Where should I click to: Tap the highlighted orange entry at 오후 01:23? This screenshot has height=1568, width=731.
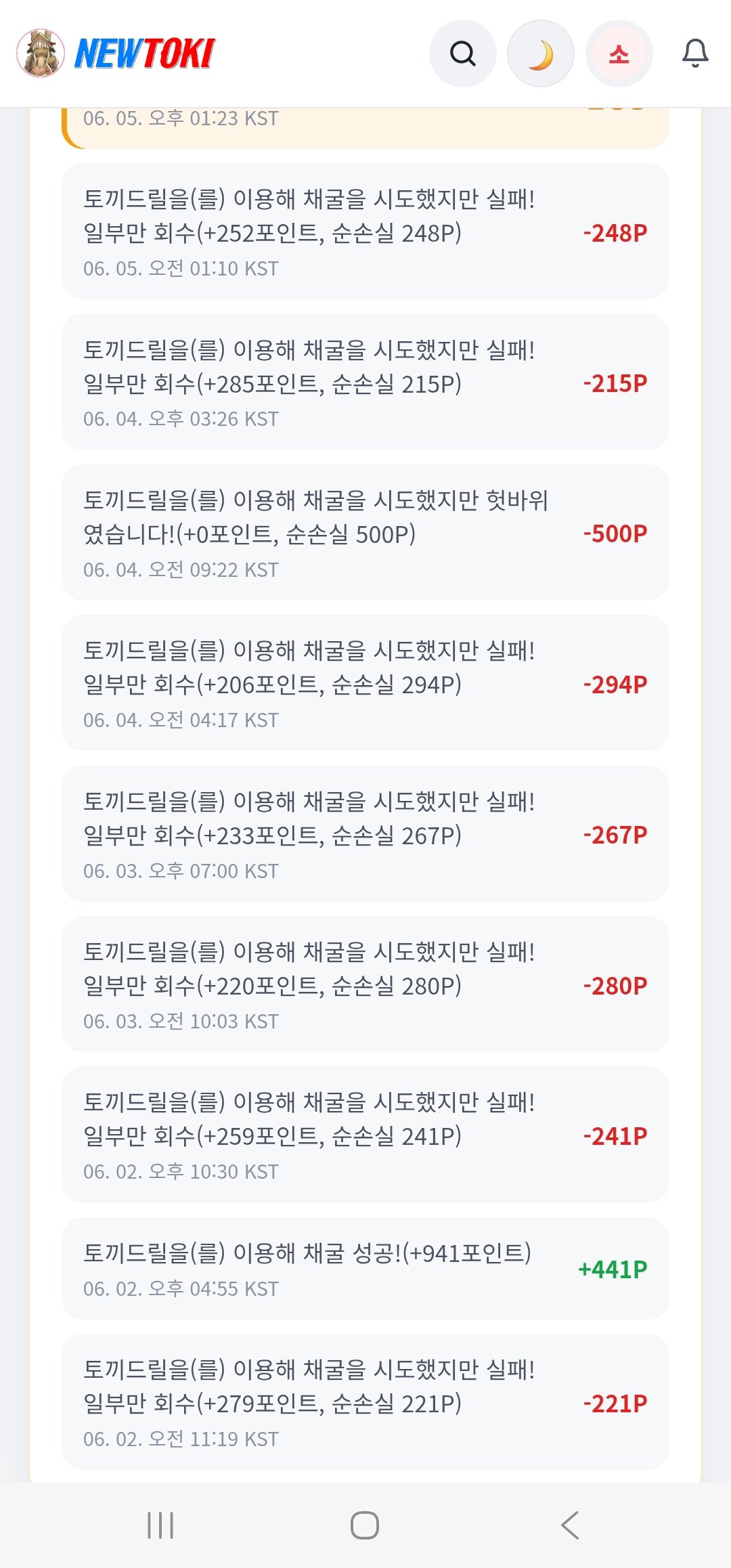(365, 127)
